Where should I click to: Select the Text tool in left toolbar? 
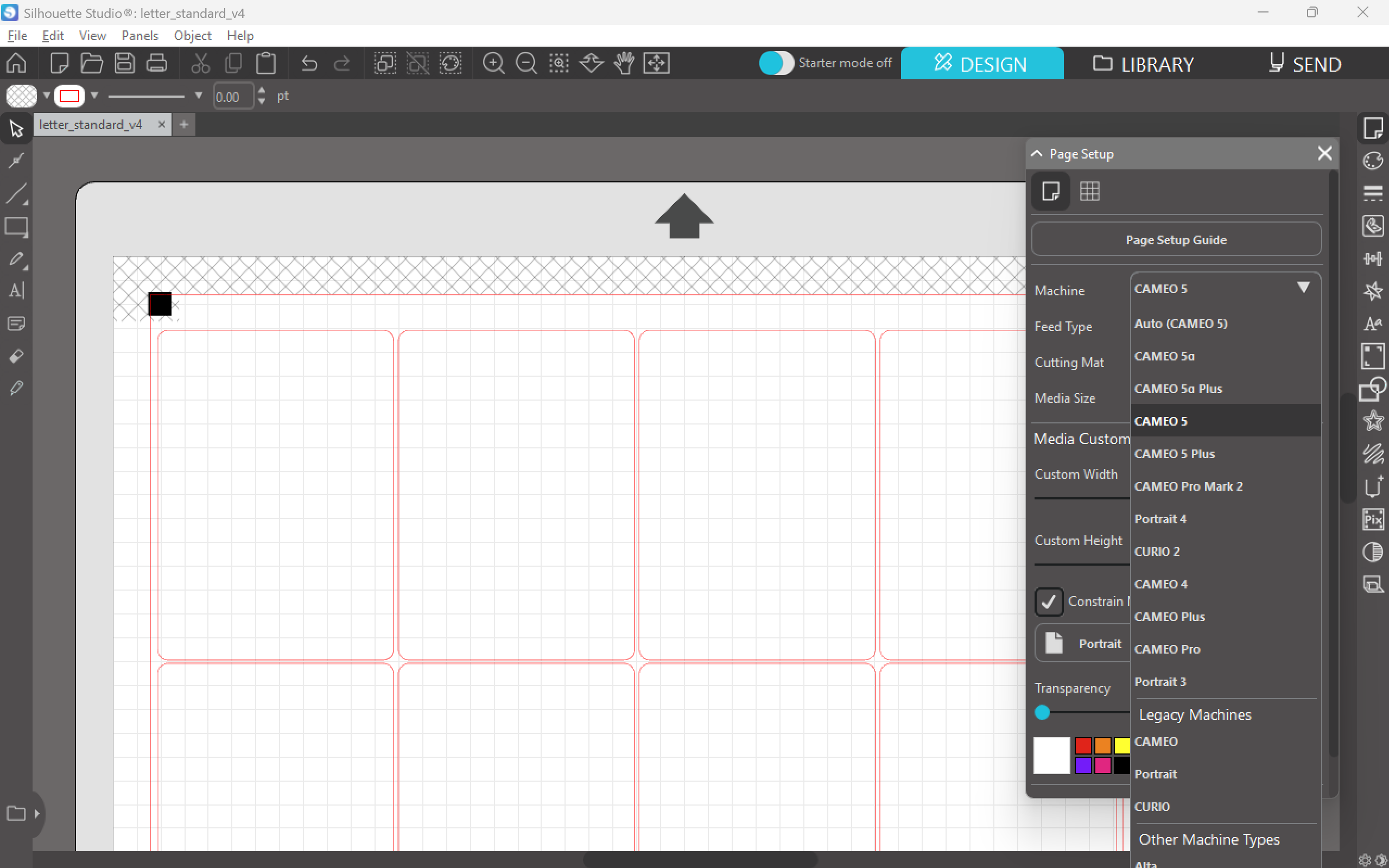point(16,290)
